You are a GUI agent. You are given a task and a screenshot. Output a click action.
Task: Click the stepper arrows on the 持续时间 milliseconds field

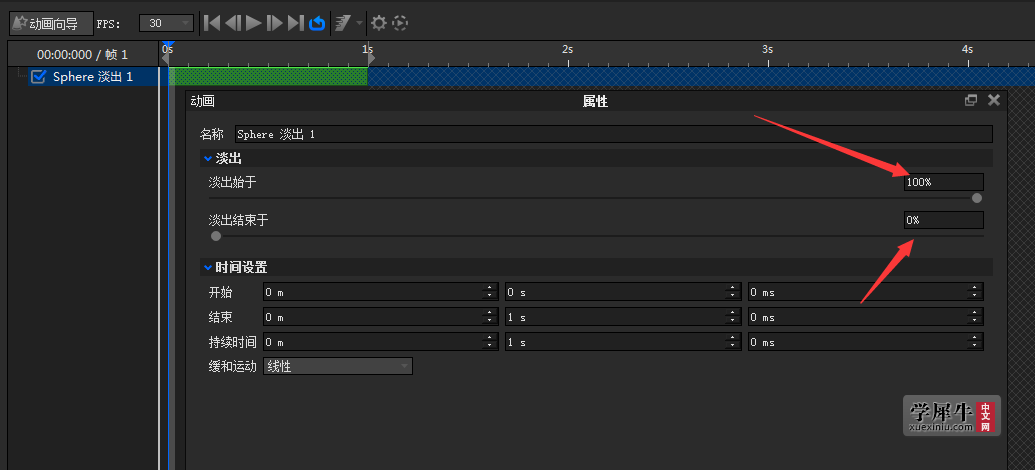[974, 343]
